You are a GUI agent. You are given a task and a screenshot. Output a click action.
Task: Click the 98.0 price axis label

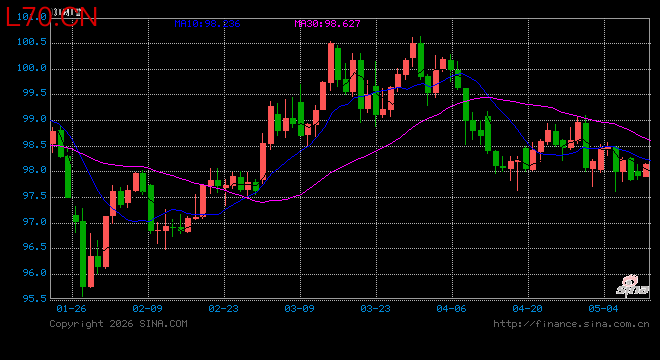coord(35,170)
